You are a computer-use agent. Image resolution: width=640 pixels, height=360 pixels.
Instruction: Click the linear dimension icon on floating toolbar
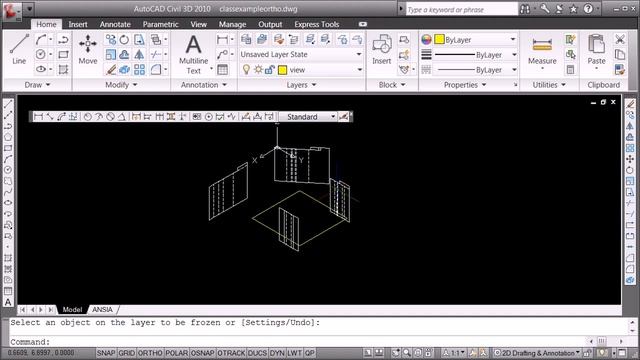38,117
